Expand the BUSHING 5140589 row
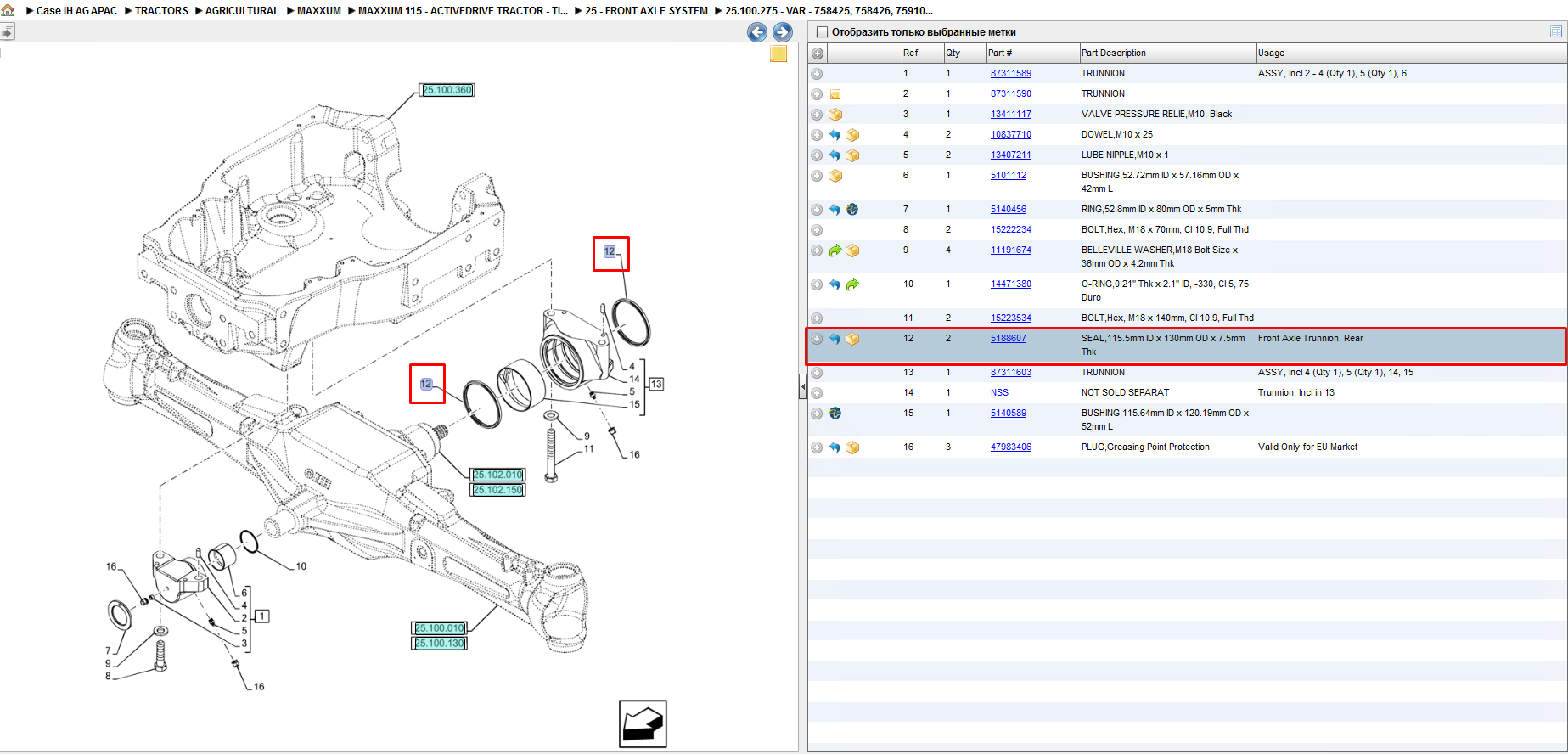Screen dimensions: 1568x754 pos(817,414)
